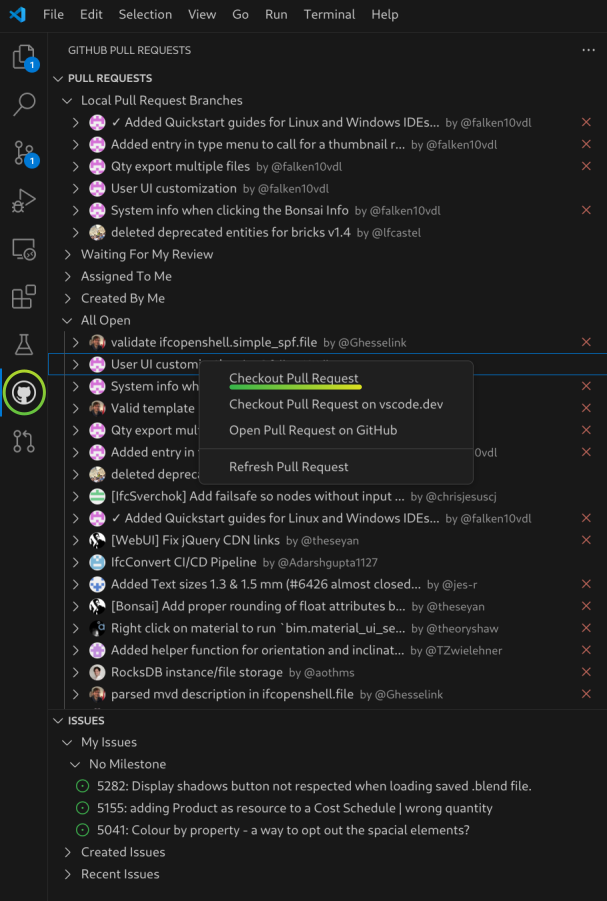Open the panel's more actions ellipsis
The width and height of the screenshot is (607, 901).
pos(589,51)
